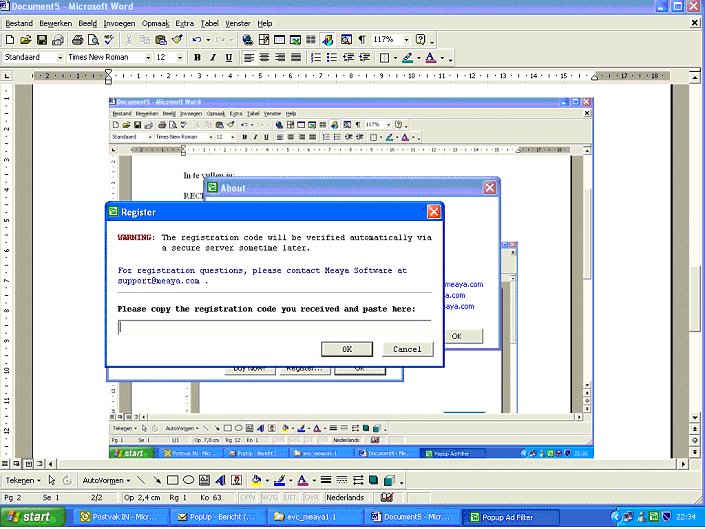This screenshot has height=529, width=705.
Task: Open the Venster menu
Action: (238, 23)
